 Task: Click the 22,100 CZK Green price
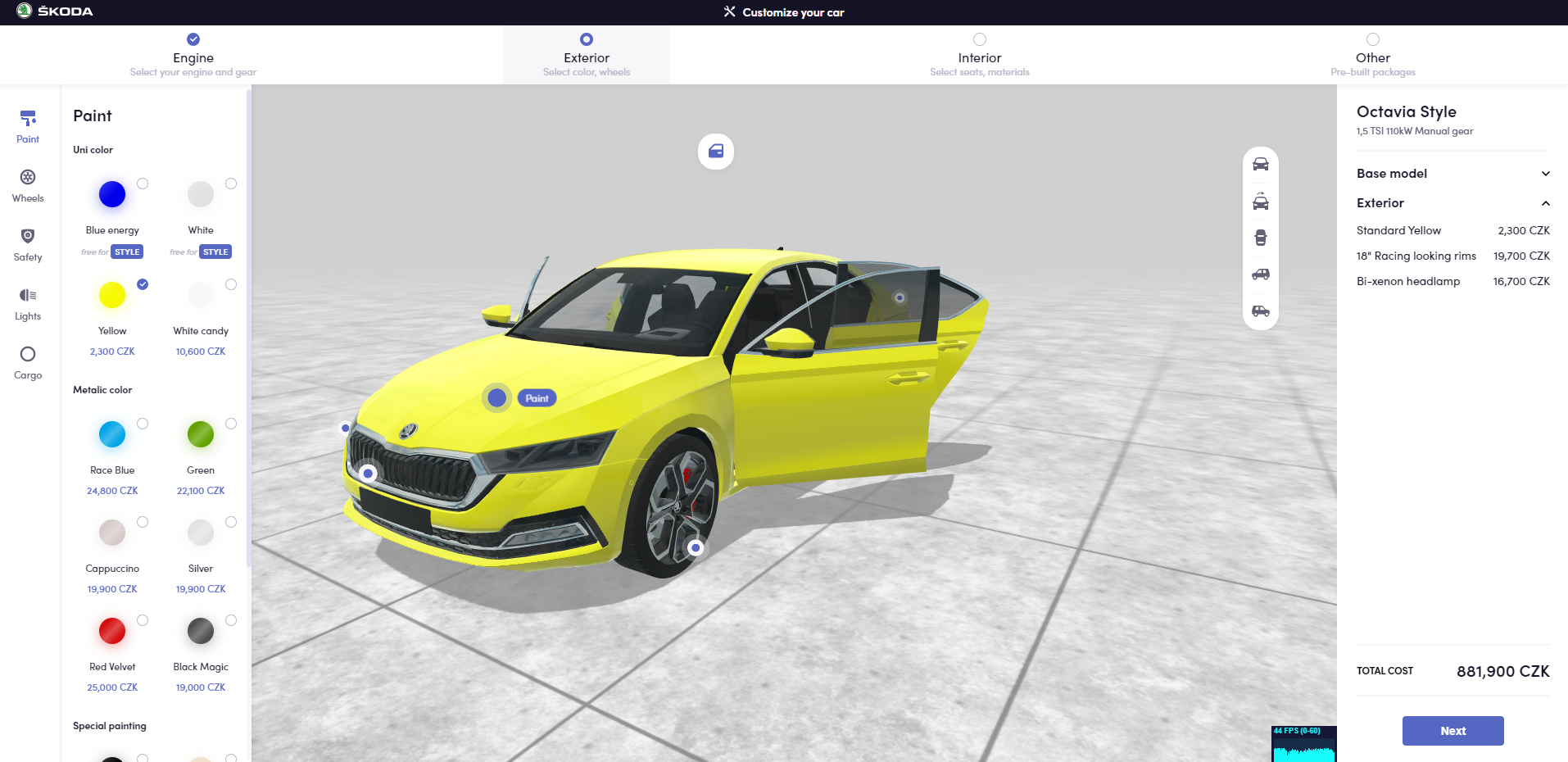click(x=201, y=492)
